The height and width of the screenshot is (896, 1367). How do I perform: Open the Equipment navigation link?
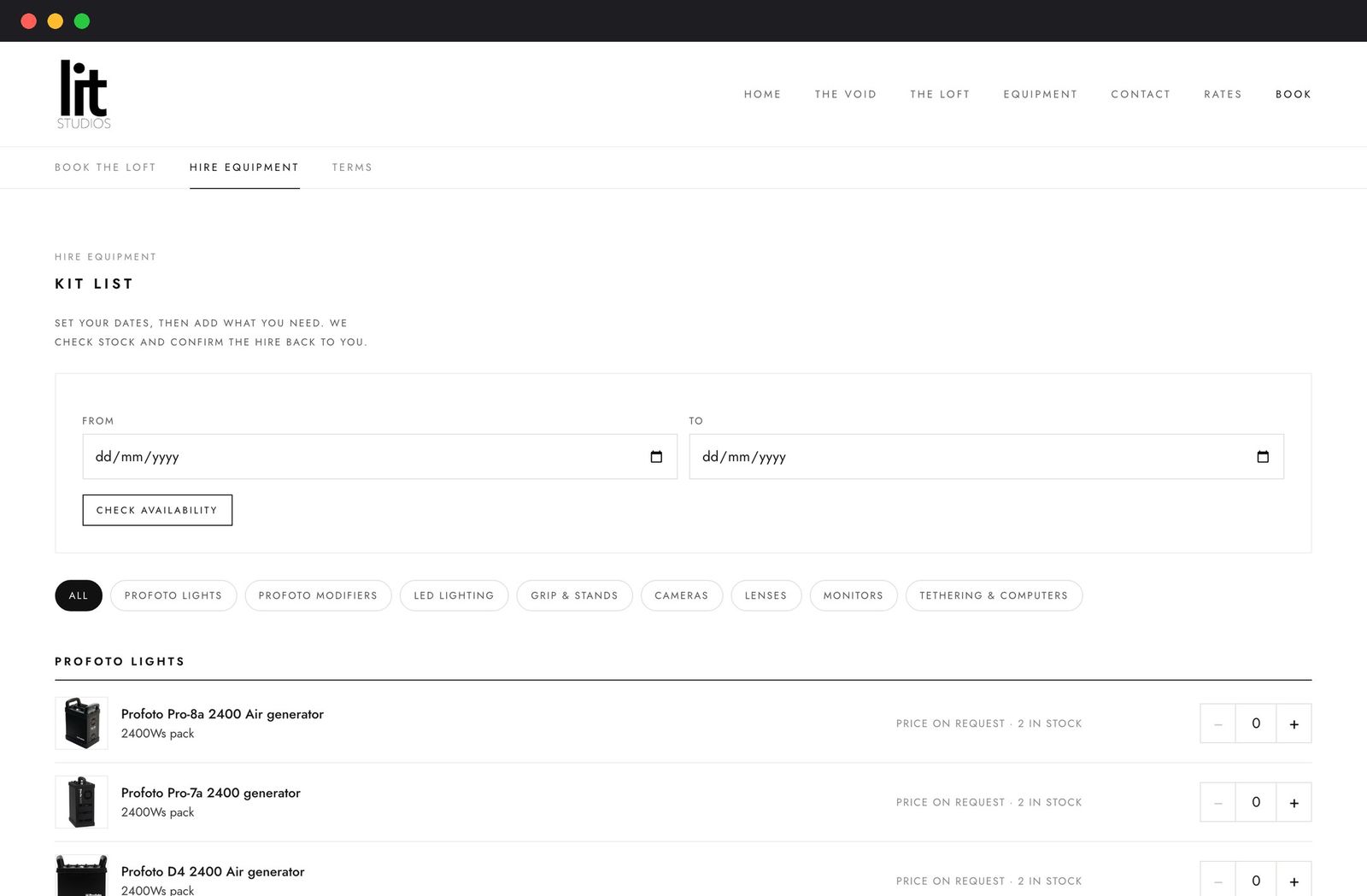(x=1041, y=94)
